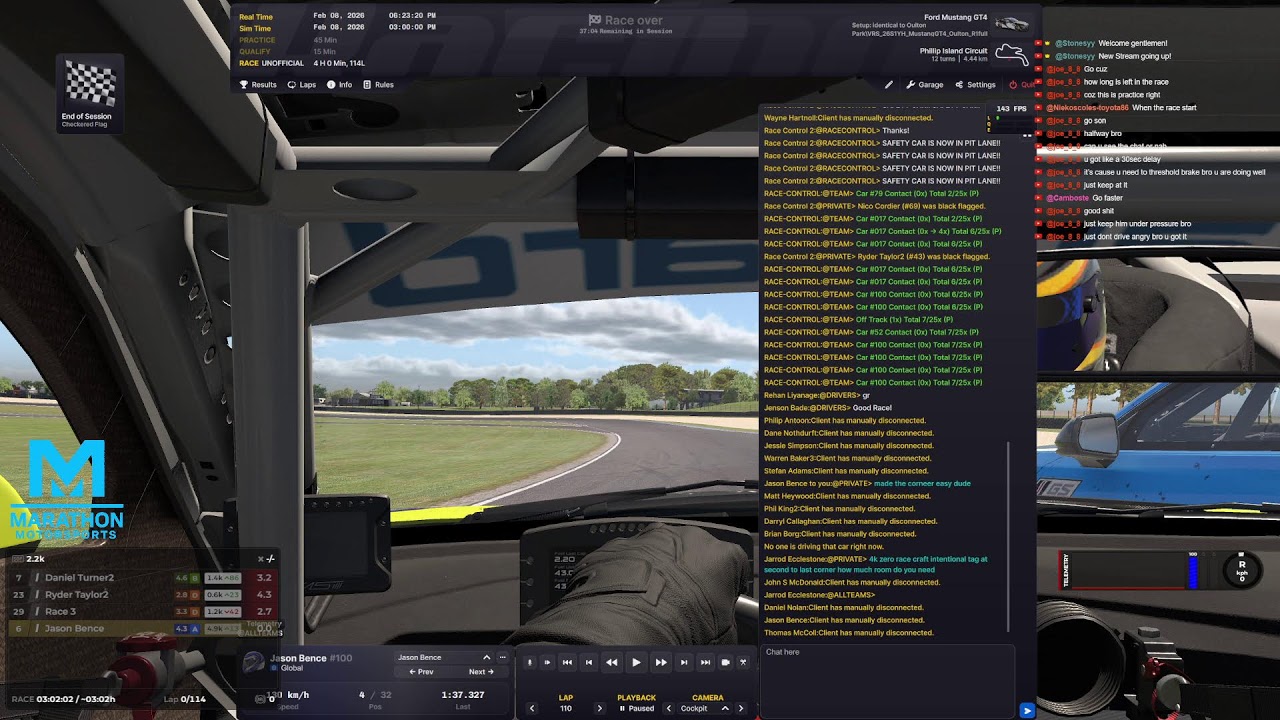Step forward one frame in replay
1280x720 pixels.
click(684, 662)
